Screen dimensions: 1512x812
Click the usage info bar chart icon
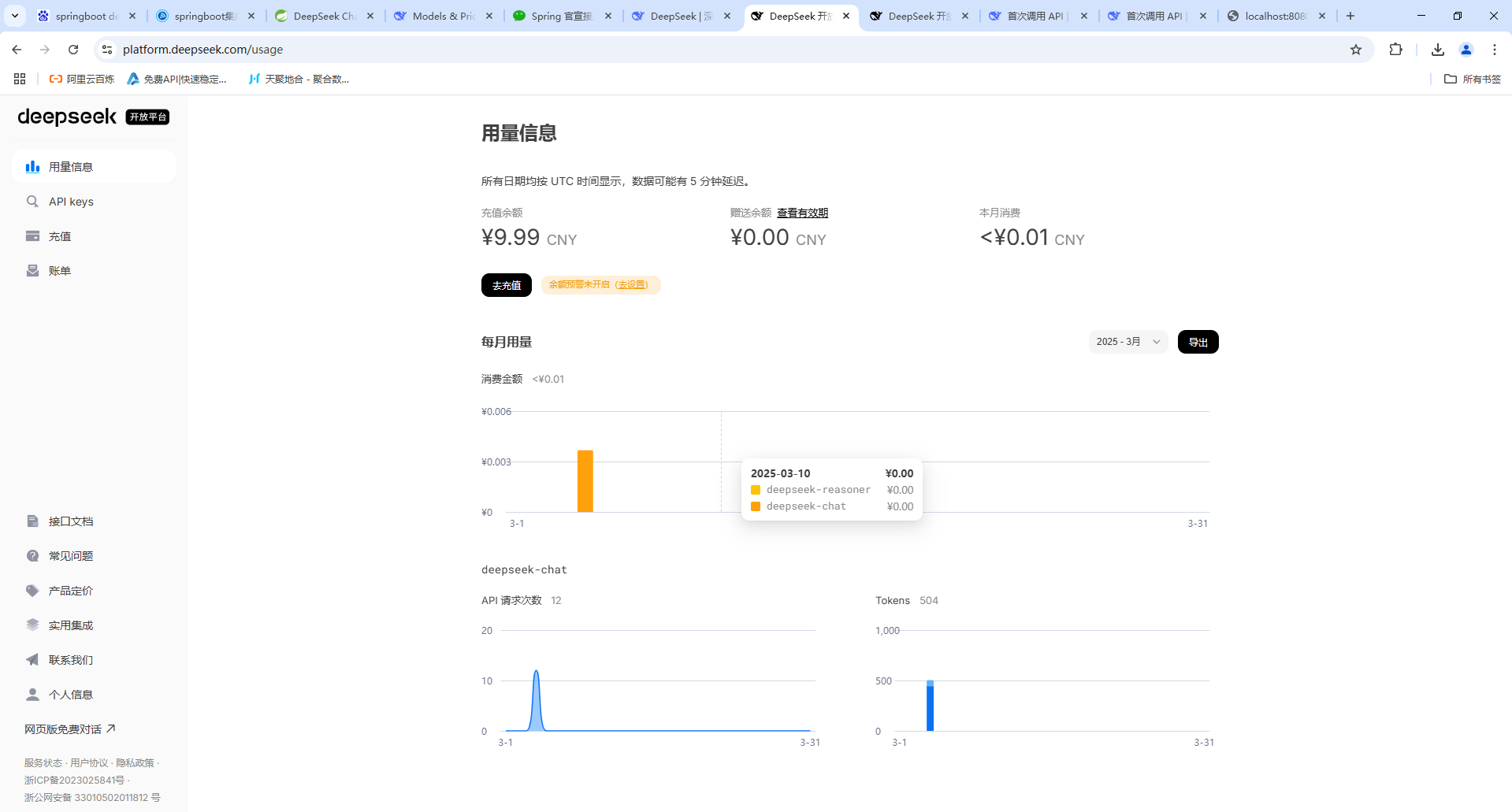[32, 167]
